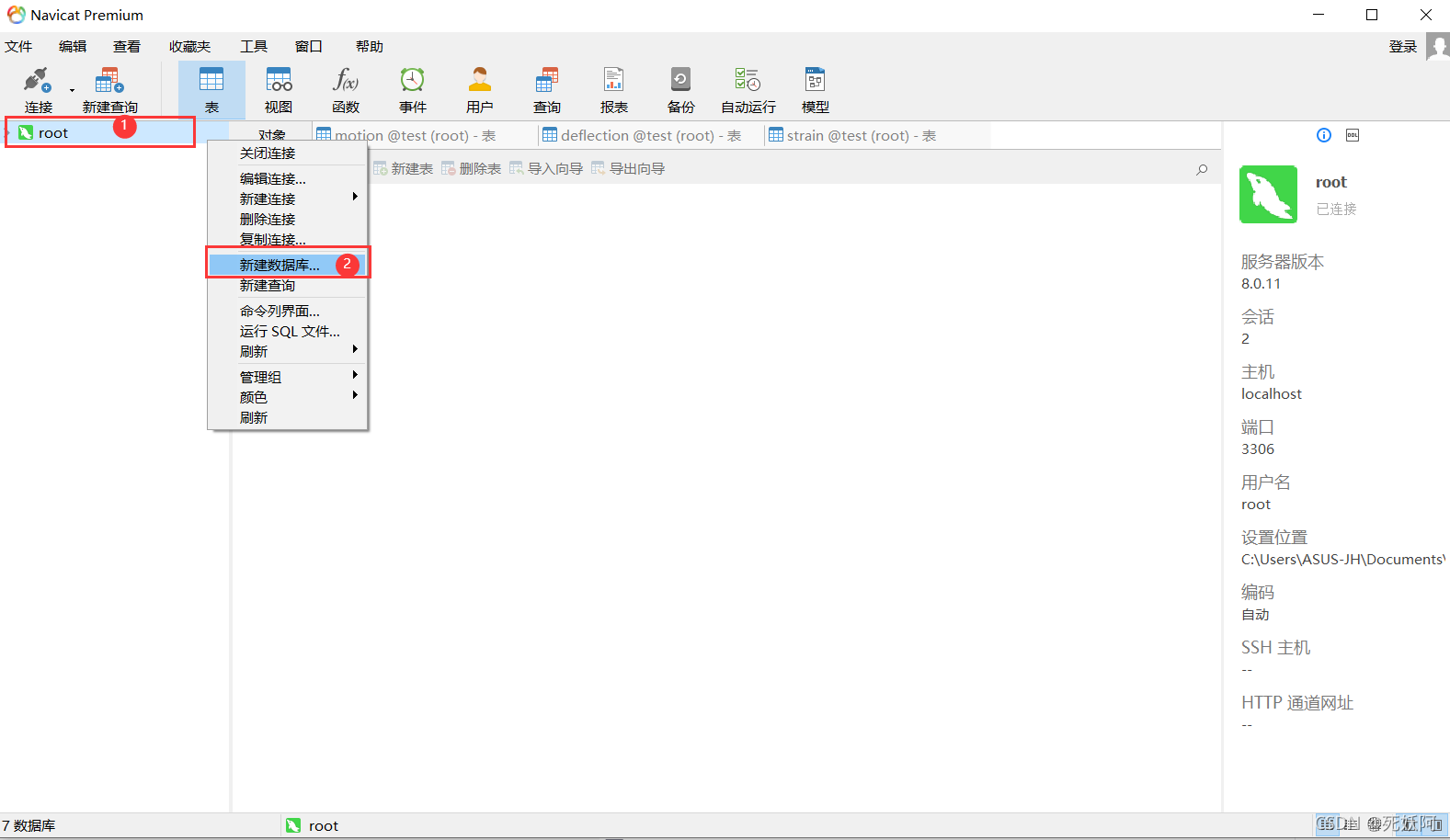Open the Query (查询) toolbar icon

click(x=547, y=90)
